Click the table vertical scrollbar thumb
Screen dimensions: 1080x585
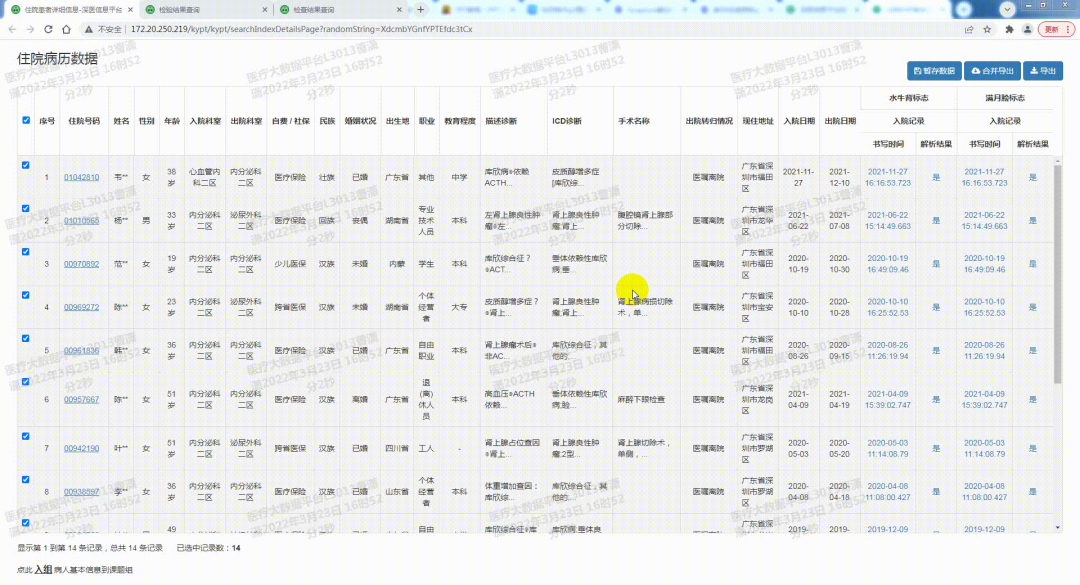1058,272
